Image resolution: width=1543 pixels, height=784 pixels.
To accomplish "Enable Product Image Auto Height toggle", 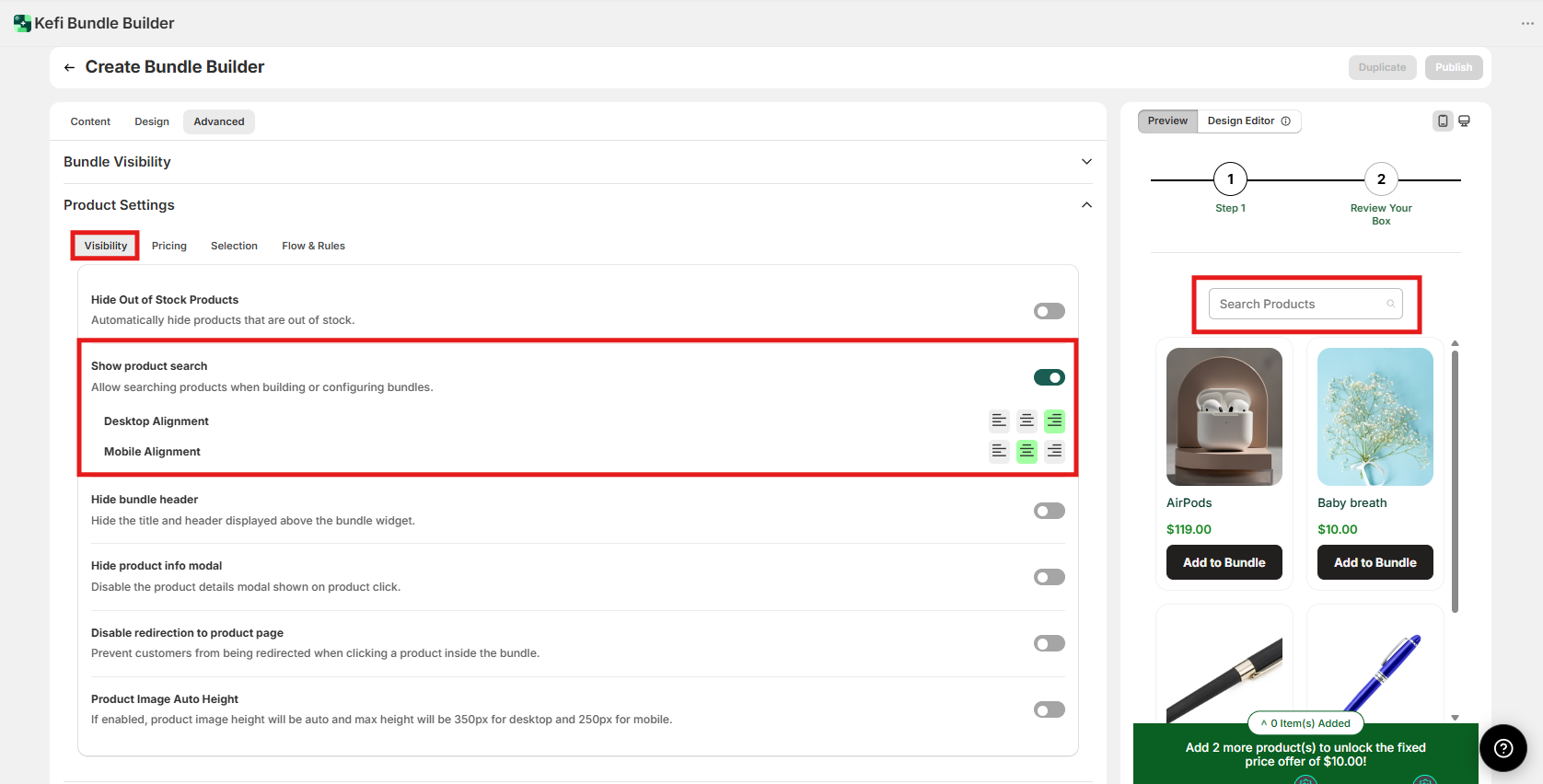I will point(1050,709).
